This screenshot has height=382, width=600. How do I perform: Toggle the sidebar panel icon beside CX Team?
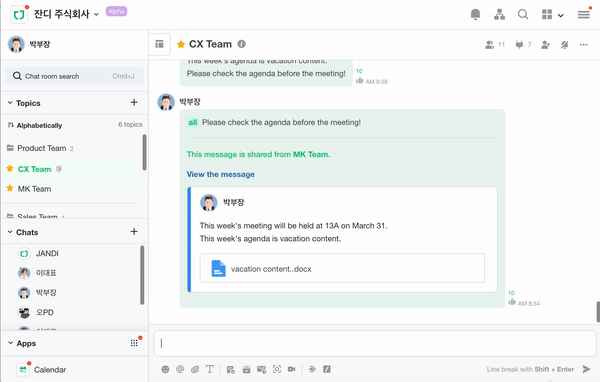pyautogui.click(x=160, y=44)
